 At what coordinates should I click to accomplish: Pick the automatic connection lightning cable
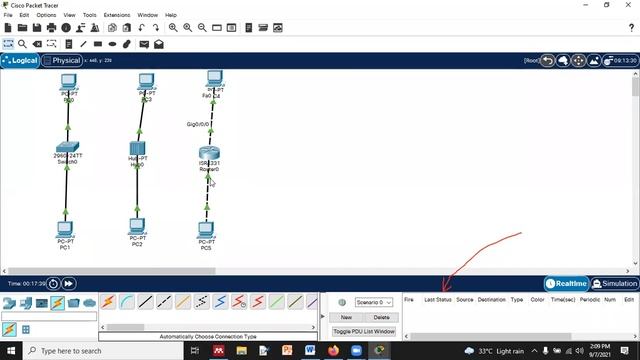pyautogui.click(x=108, y=302)
